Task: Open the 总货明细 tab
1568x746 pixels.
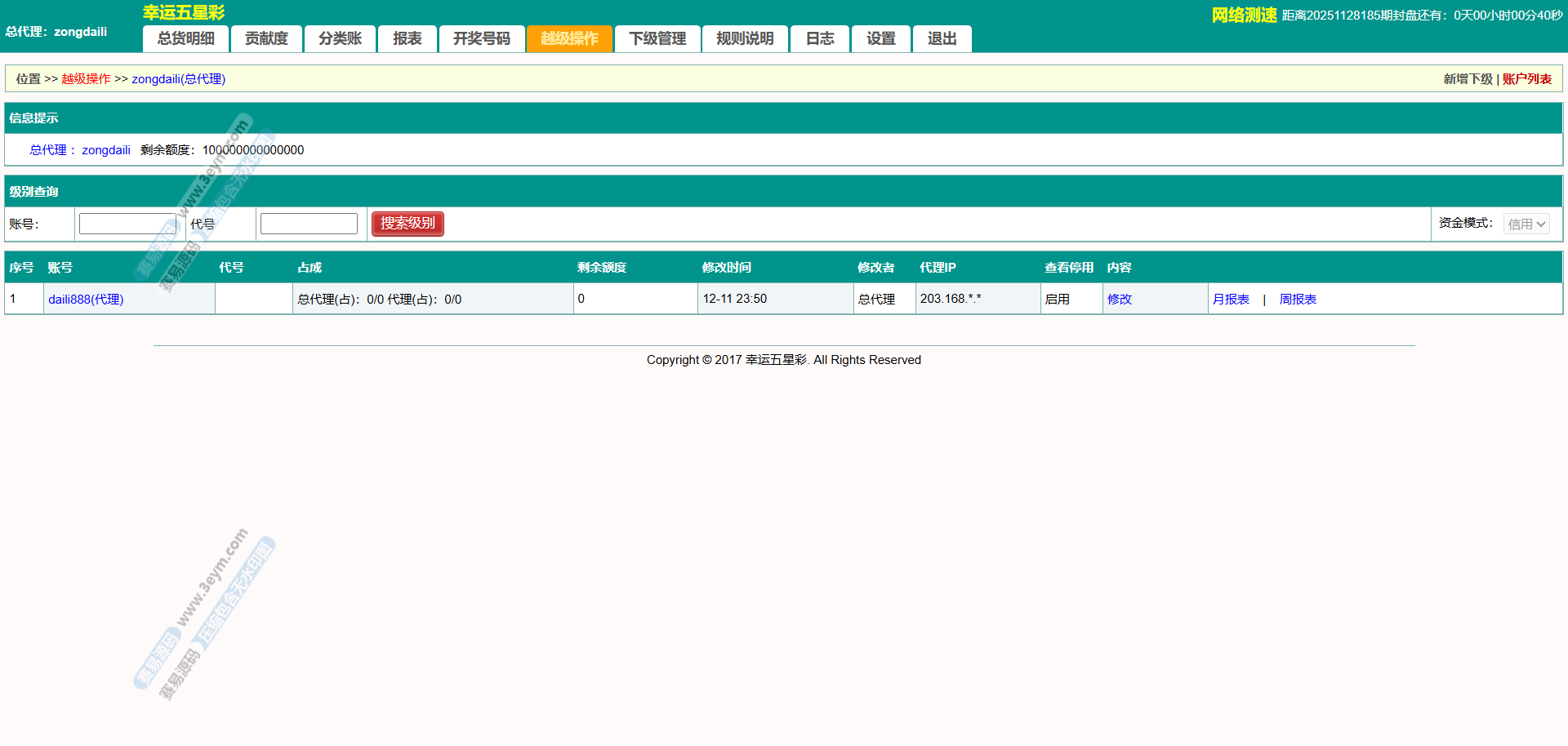Action: (186, 38)
